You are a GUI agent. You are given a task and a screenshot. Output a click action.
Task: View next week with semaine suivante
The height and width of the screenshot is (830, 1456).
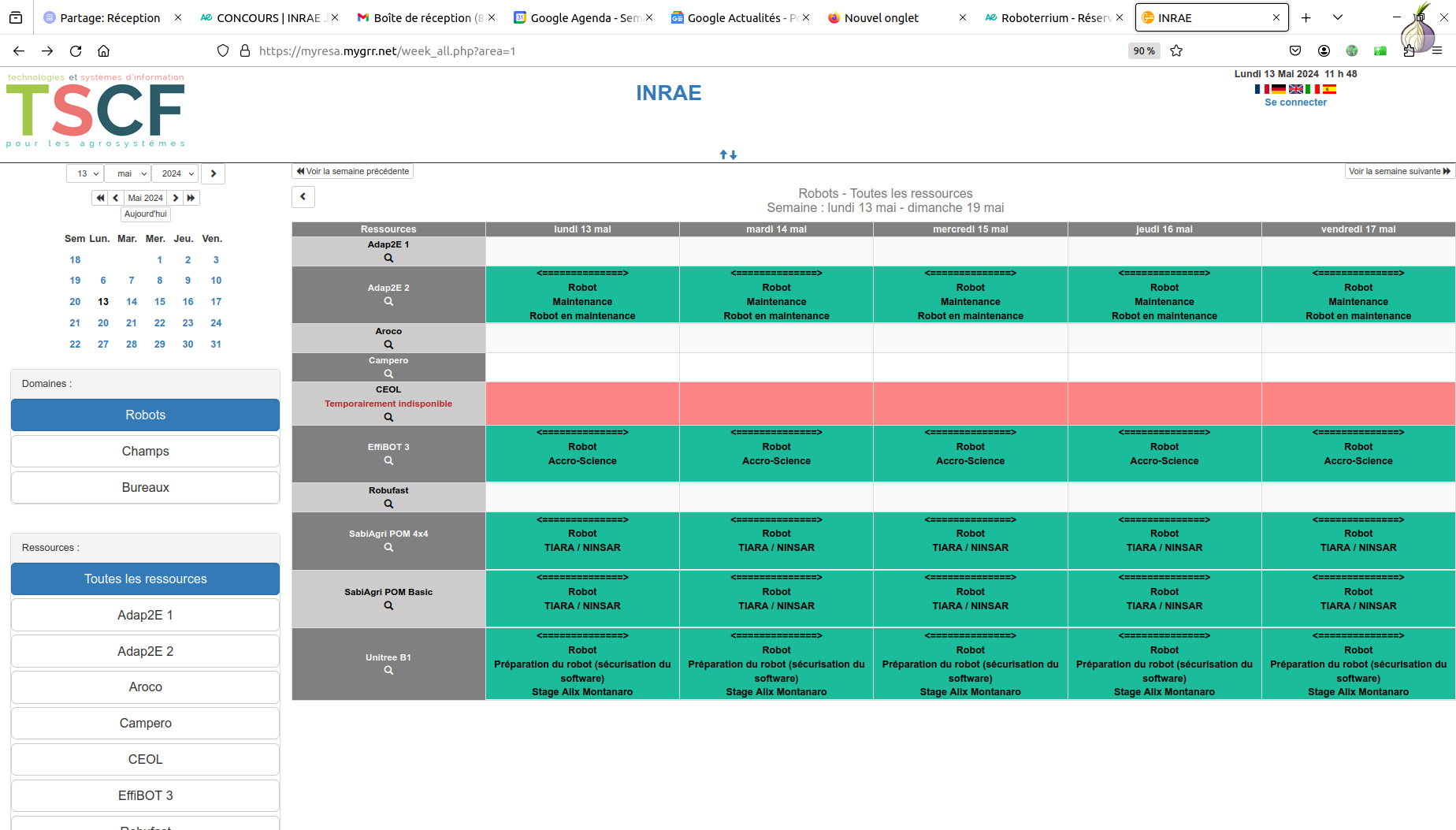pyautogui.click(x=1399, y=171)
